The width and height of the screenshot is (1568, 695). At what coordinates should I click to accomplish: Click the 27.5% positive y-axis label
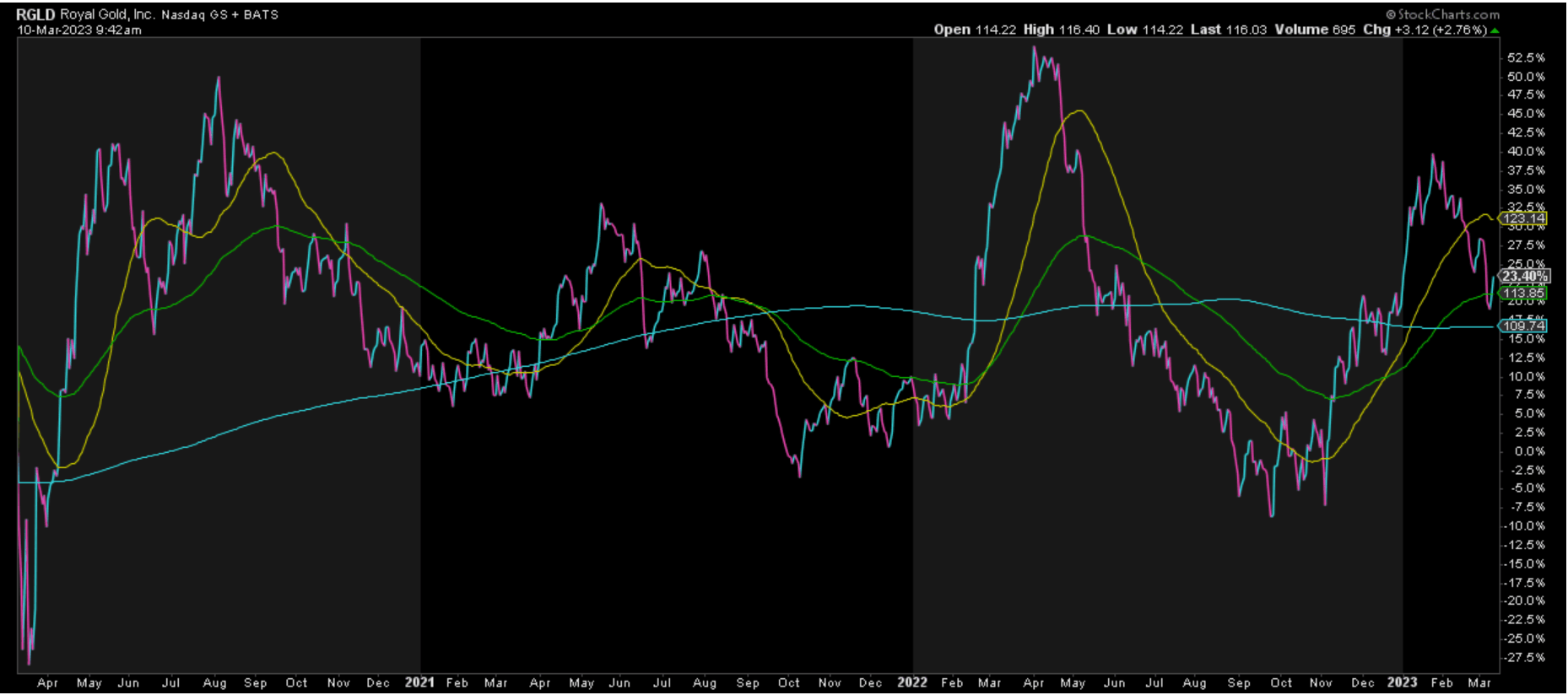[1527, 245]
